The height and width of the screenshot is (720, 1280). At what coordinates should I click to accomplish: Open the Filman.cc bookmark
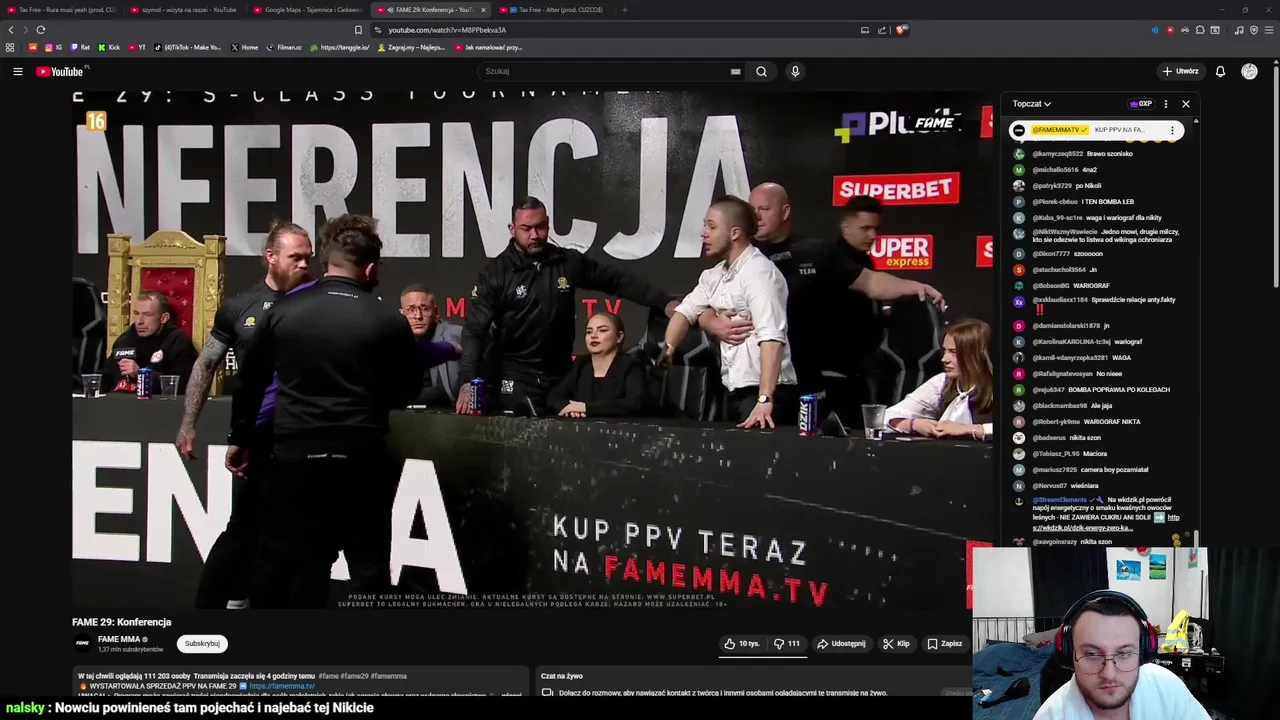point(284,47)
